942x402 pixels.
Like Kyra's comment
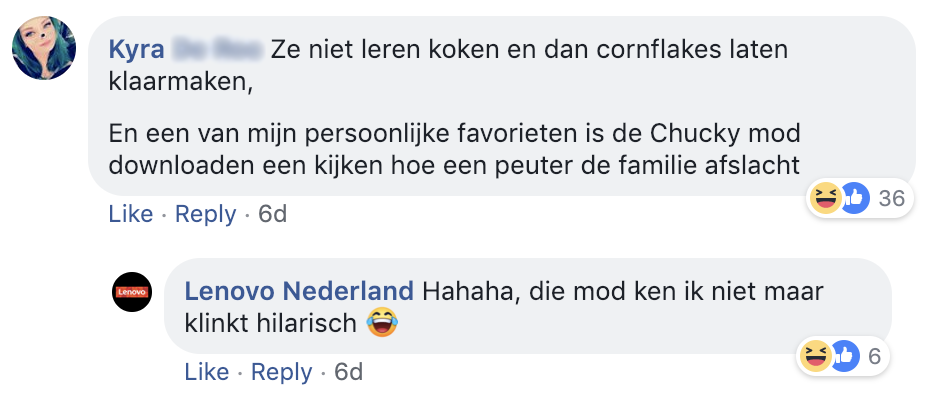pyautogui.click(x=130, y=214)
